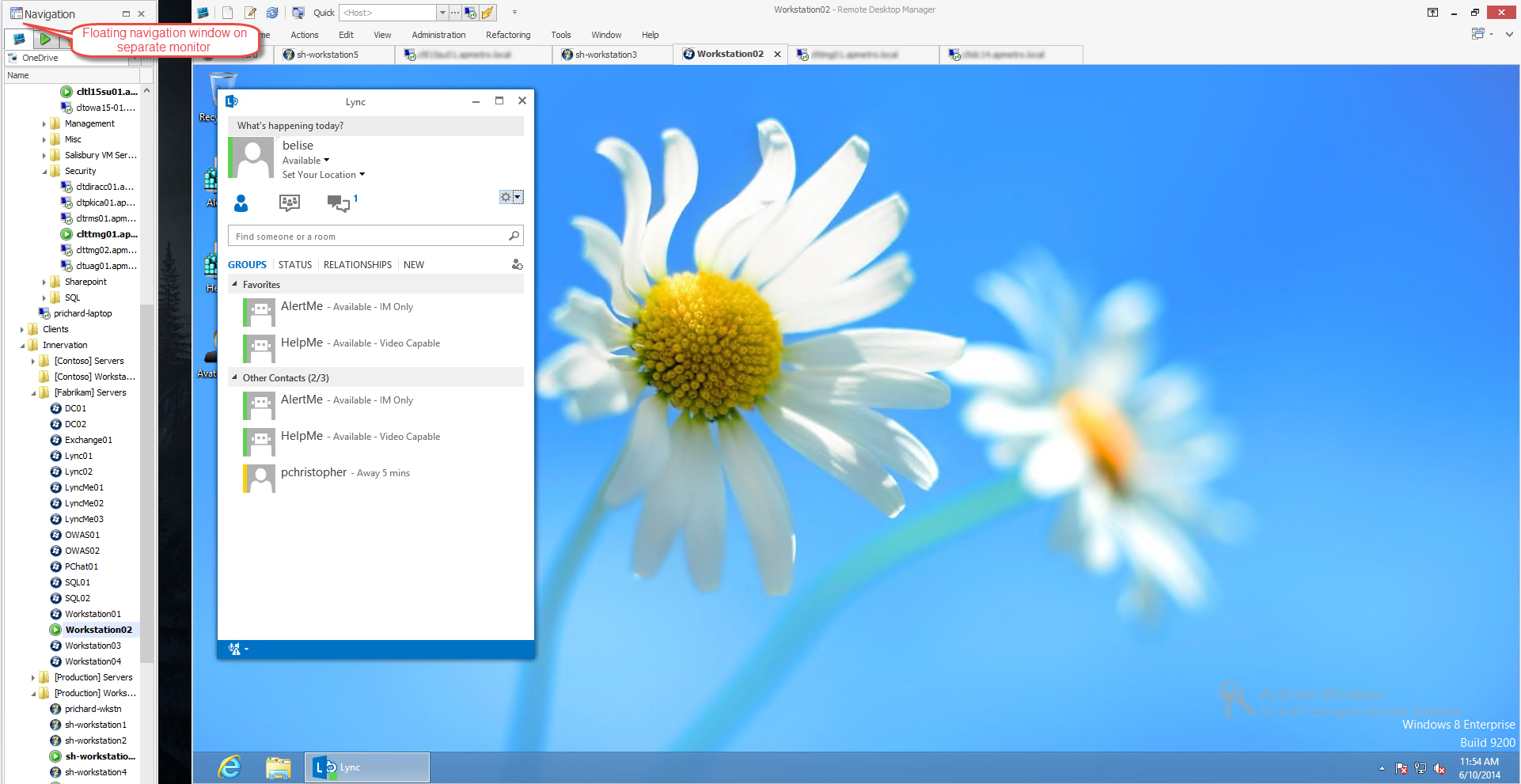Screen dimensions: 1521x784
Task: Switch to opened sessions play tab
Action: (x=45, y=38)
